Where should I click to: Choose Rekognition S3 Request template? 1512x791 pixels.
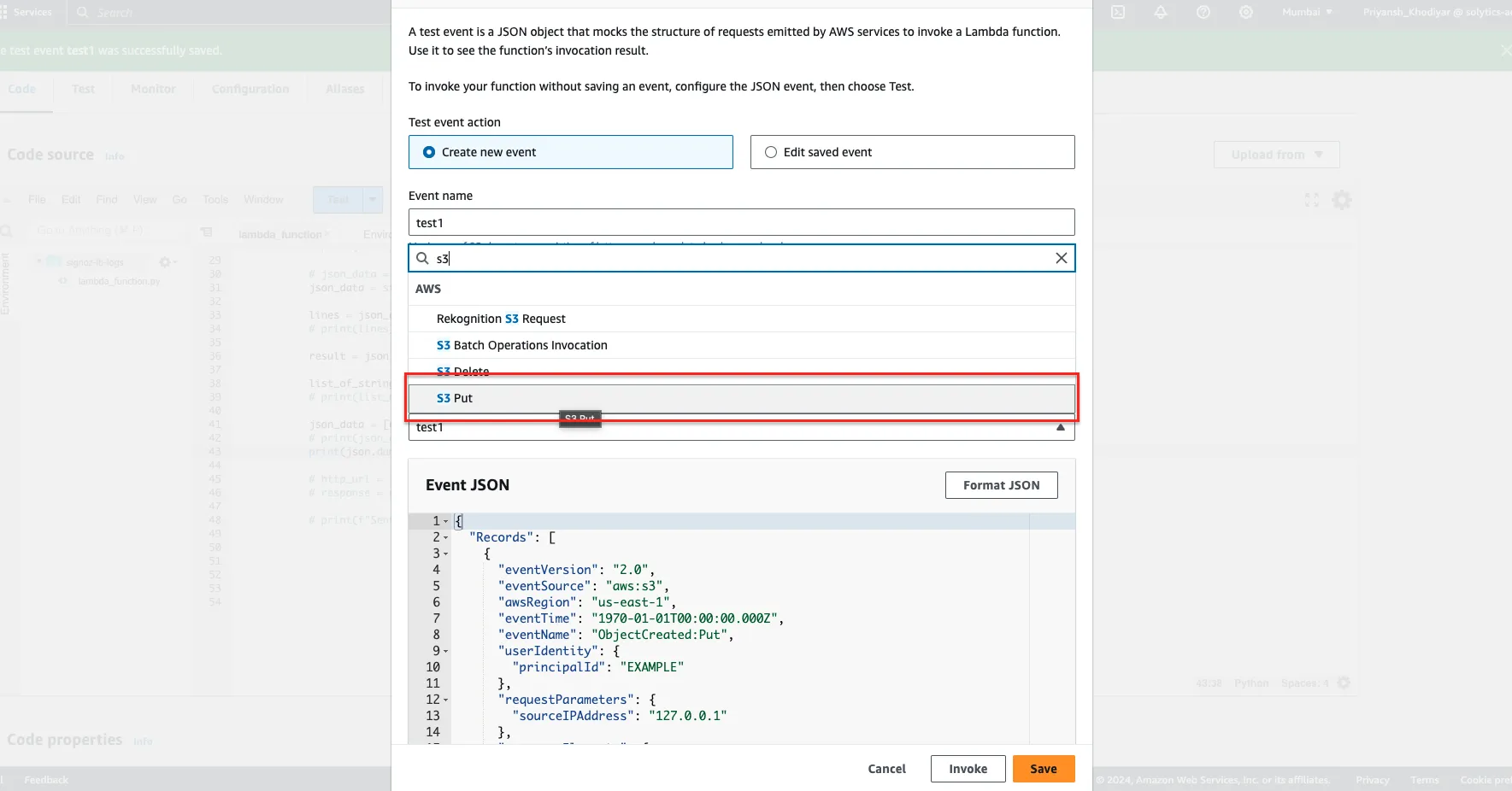[x=742, y=319]
